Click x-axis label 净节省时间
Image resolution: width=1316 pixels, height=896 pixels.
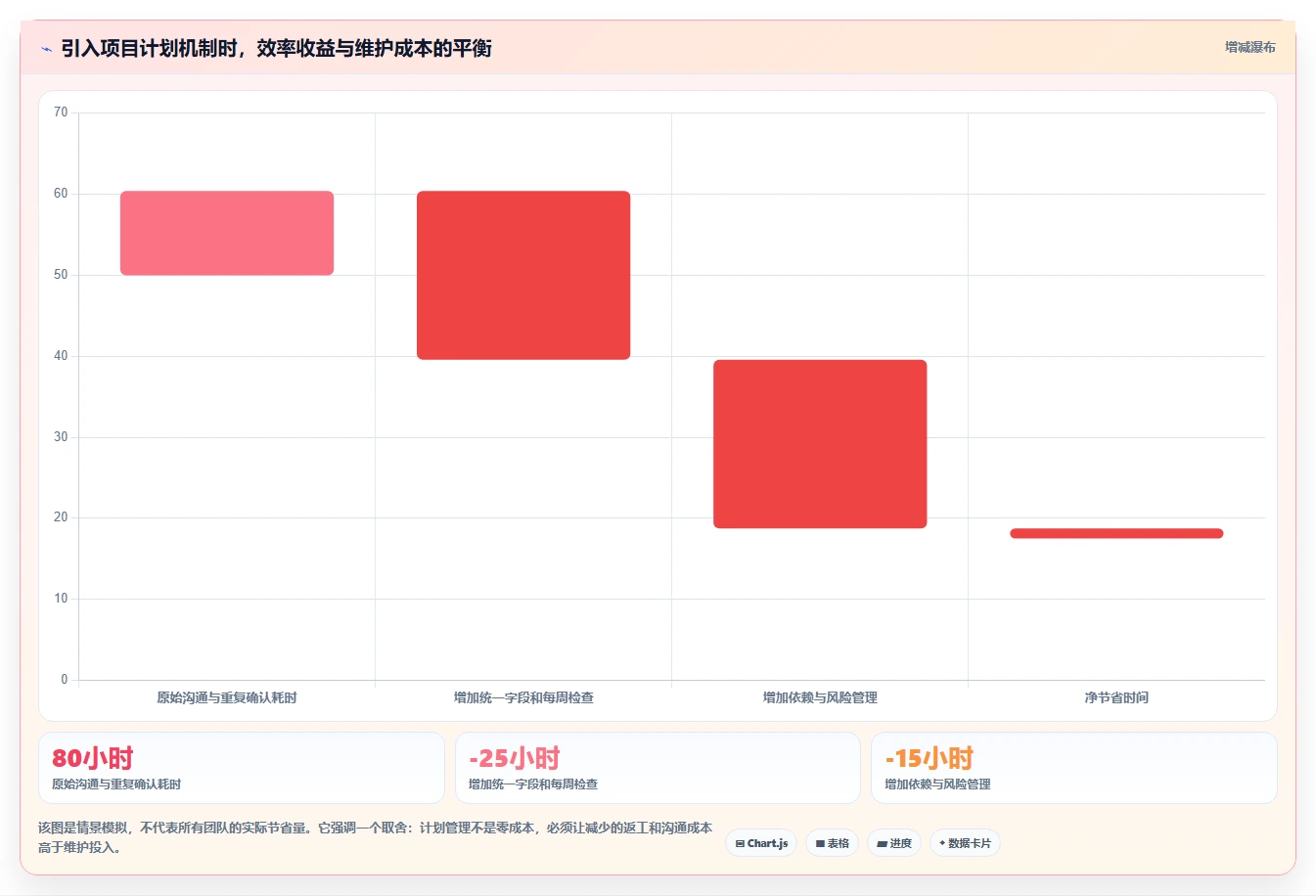point(1116,697)
